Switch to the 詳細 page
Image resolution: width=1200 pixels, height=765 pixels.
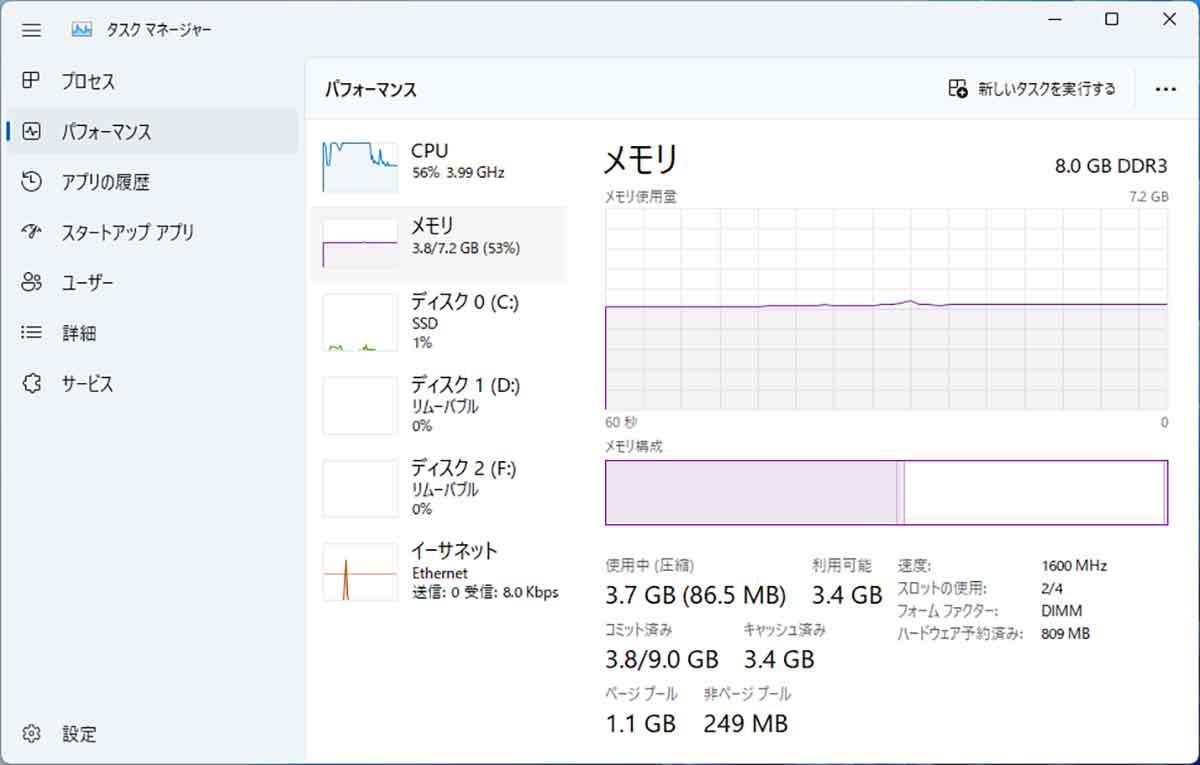[x=152, y=333]
